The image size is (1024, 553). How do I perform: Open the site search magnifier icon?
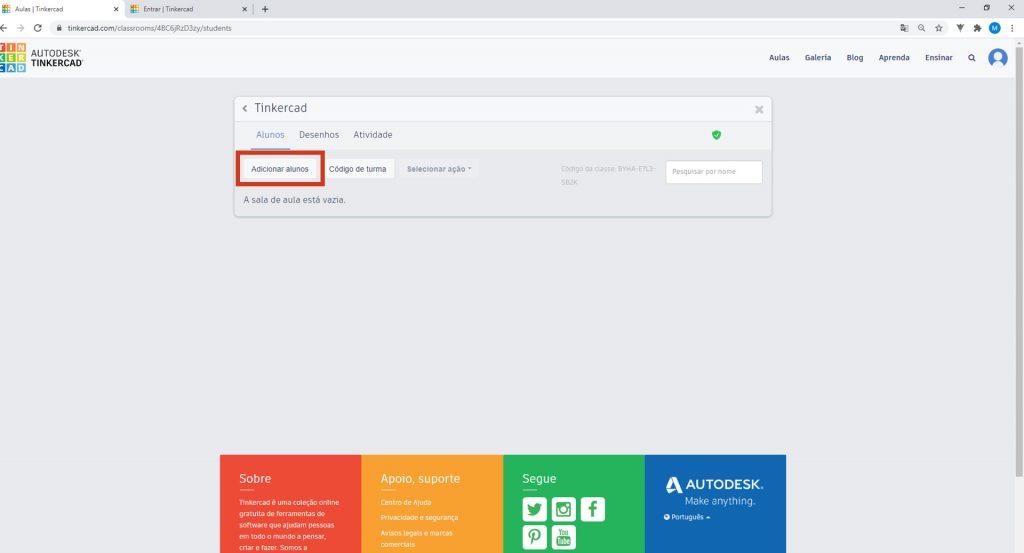972,58
